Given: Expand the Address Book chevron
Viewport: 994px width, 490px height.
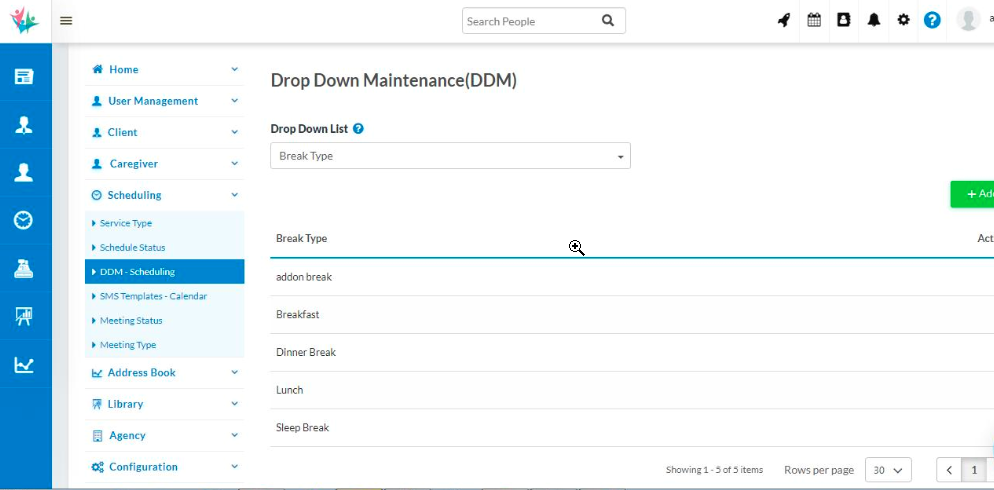Looking at the screenshot, I should (x=235, y=372).
